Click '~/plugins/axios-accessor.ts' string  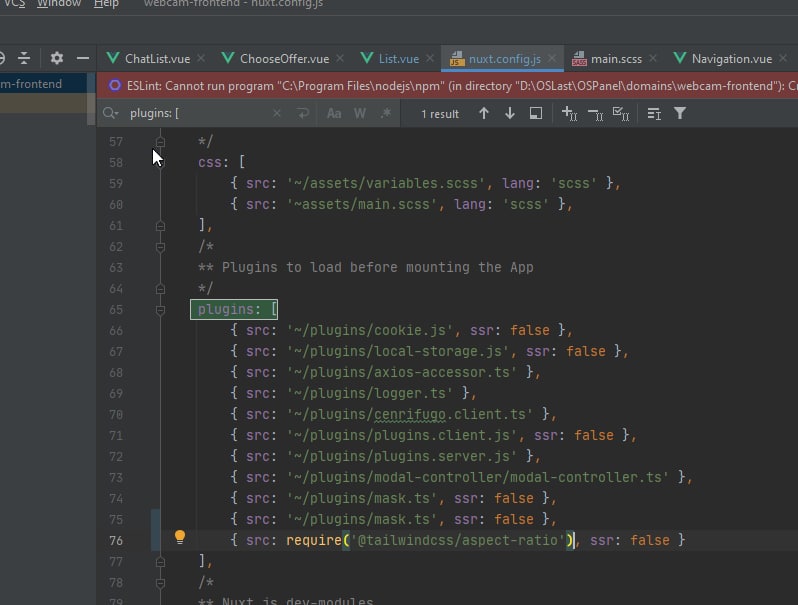pos(402,372)
